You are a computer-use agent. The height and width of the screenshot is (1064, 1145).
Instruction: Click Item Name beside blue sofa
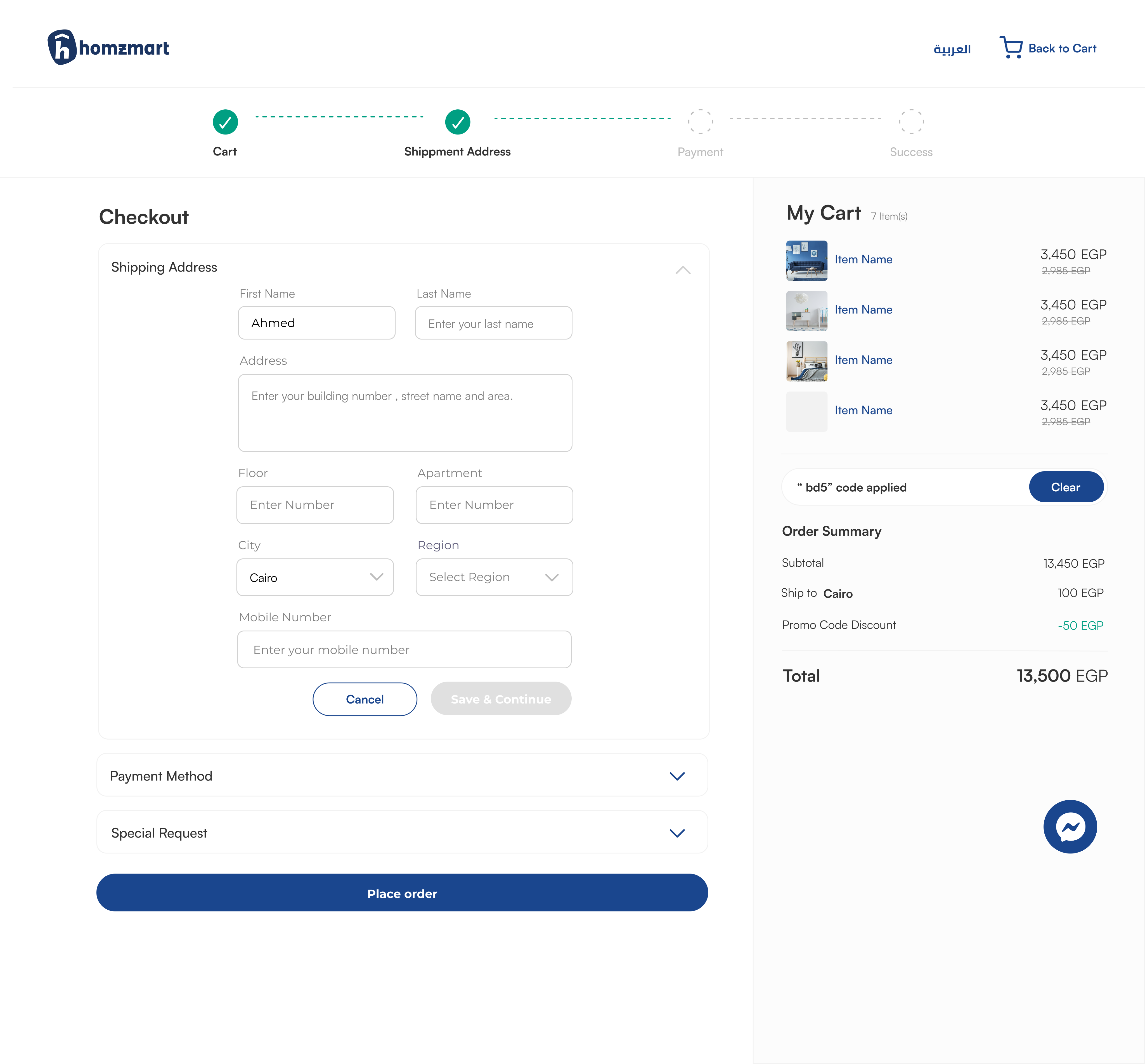pyautogui.click(x=864, y=259)
